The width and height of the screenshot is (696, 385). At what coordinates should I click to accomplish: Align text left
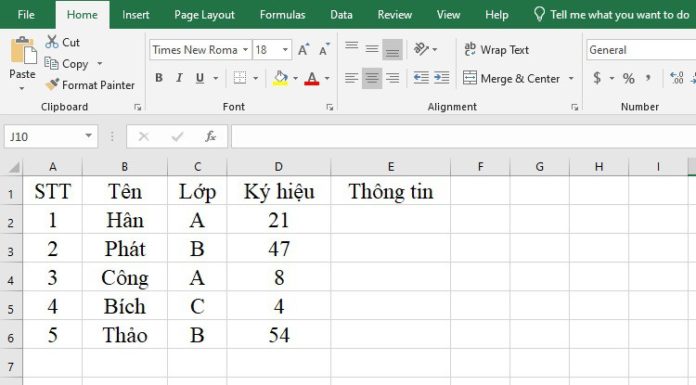(x=352, y=78)
